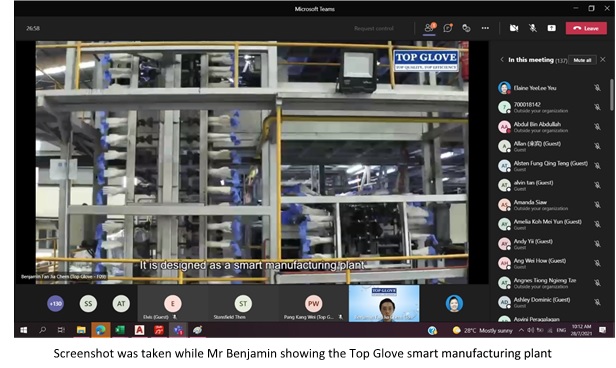
Task: Click muted mic icon beside Elaine YeeLee Yeu
Action: coord(597,88)
